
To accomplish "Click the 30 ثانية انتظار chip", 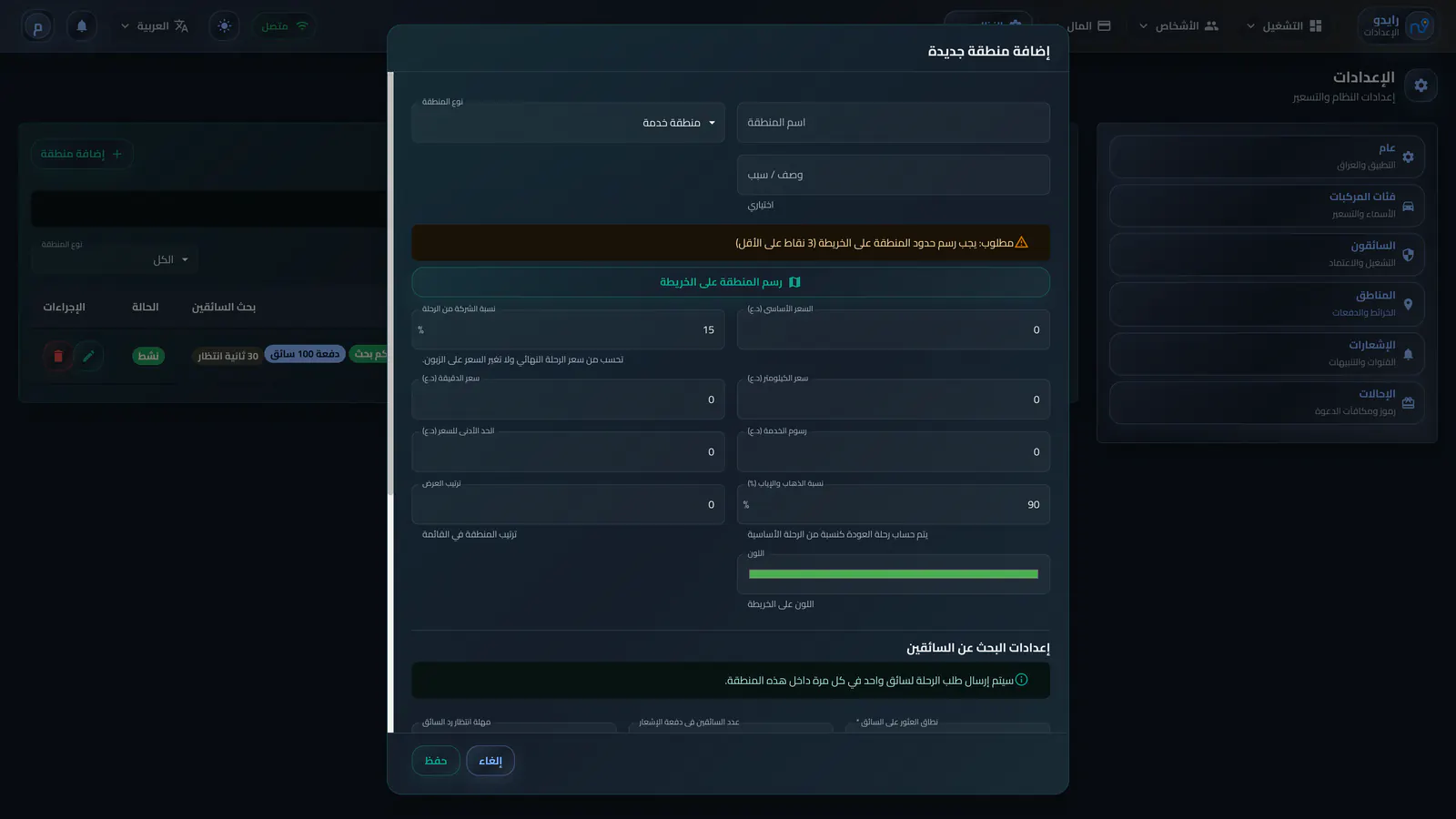I will (x=227, y=356).
